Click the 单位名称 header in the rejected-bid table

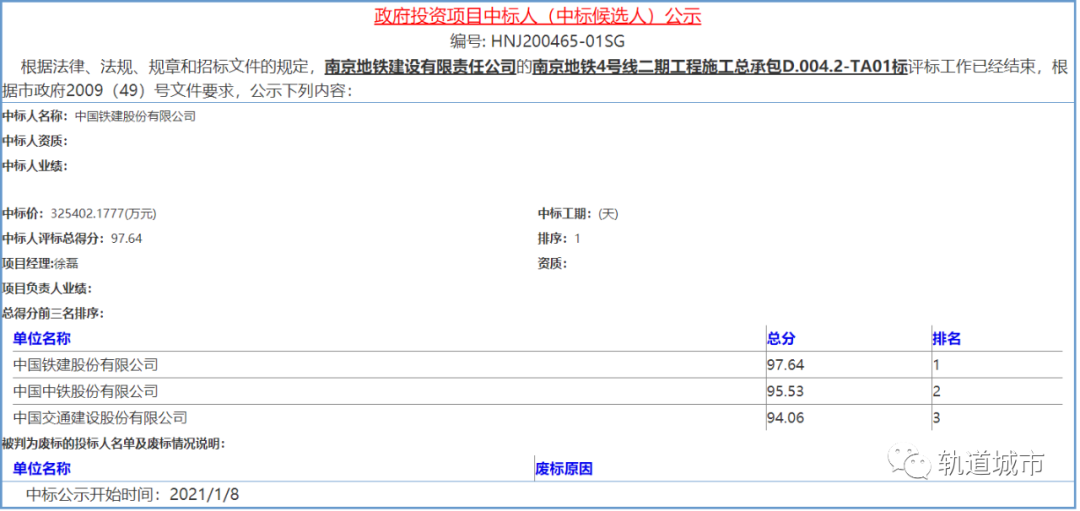coord(41,469)
